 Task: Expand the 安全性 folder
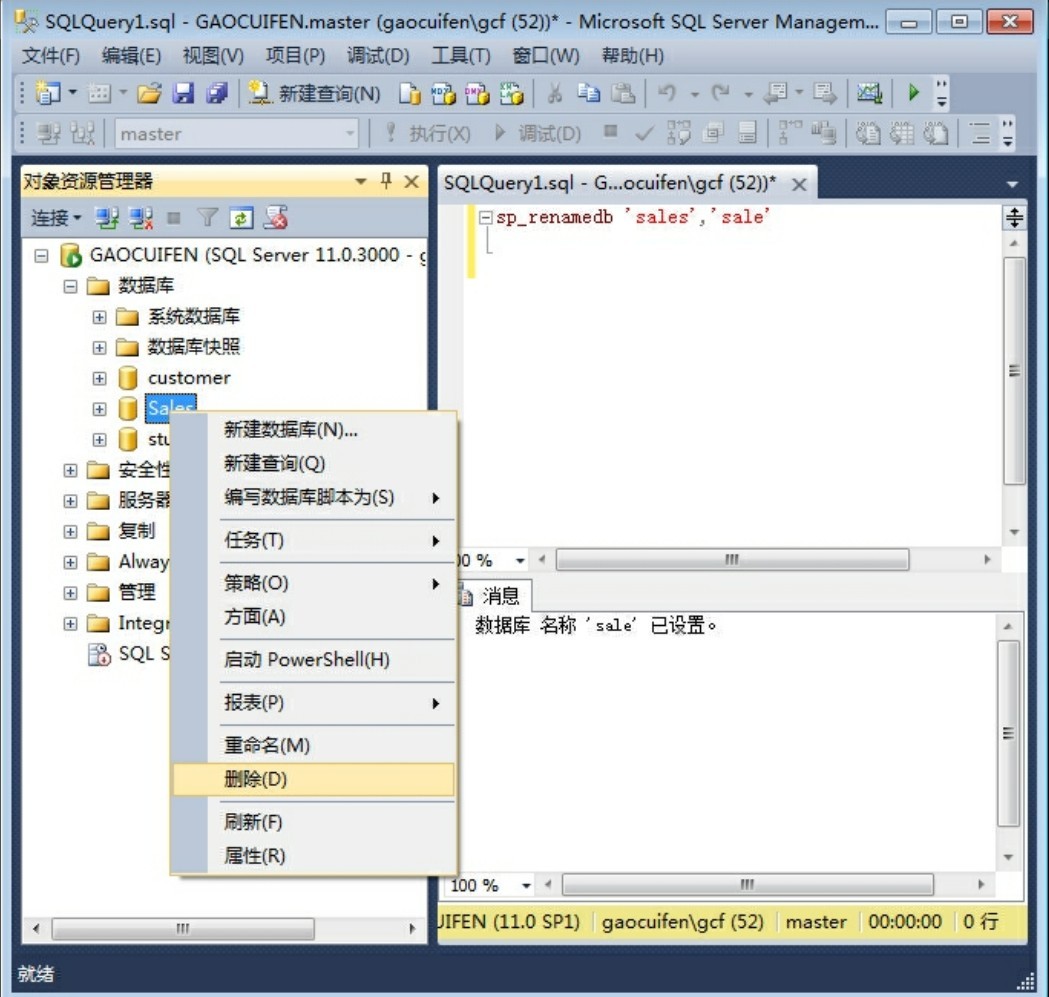70,470
